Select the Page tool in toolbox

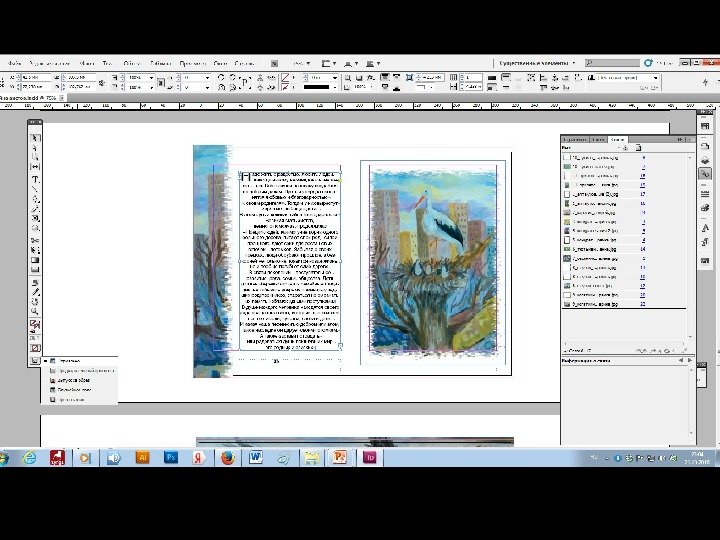pyautogui.click(x=35, y=157)
